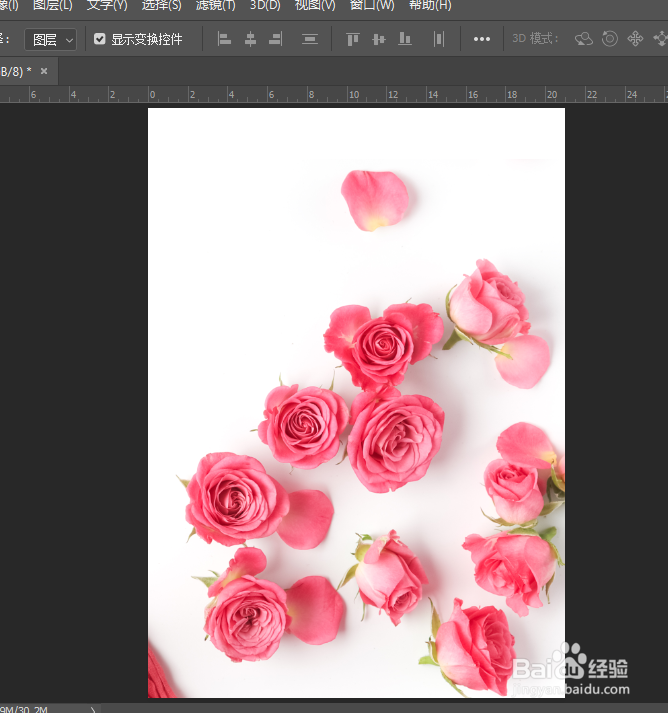The width and height of the screenshot is (668, 713).
Task: Open the 视图(V) menu
Action: click(x=315, y=5)
